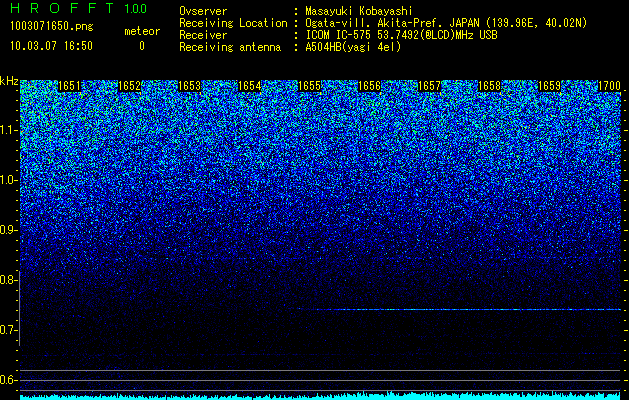This screenshot has height=400, width=629.
Task: Click the observer name Masayuki Kobayashi
Action: 359,11
